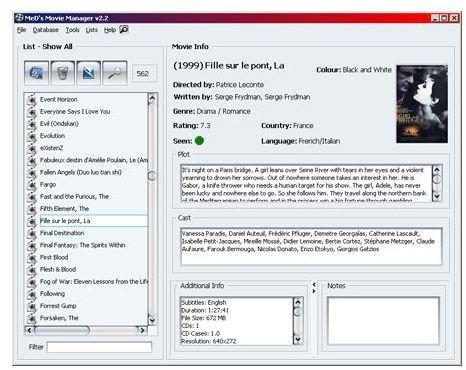This screenshot has width=466, height=370.
Task: Click the Add movie toolbar button
Action: click(x=36, y=73)
